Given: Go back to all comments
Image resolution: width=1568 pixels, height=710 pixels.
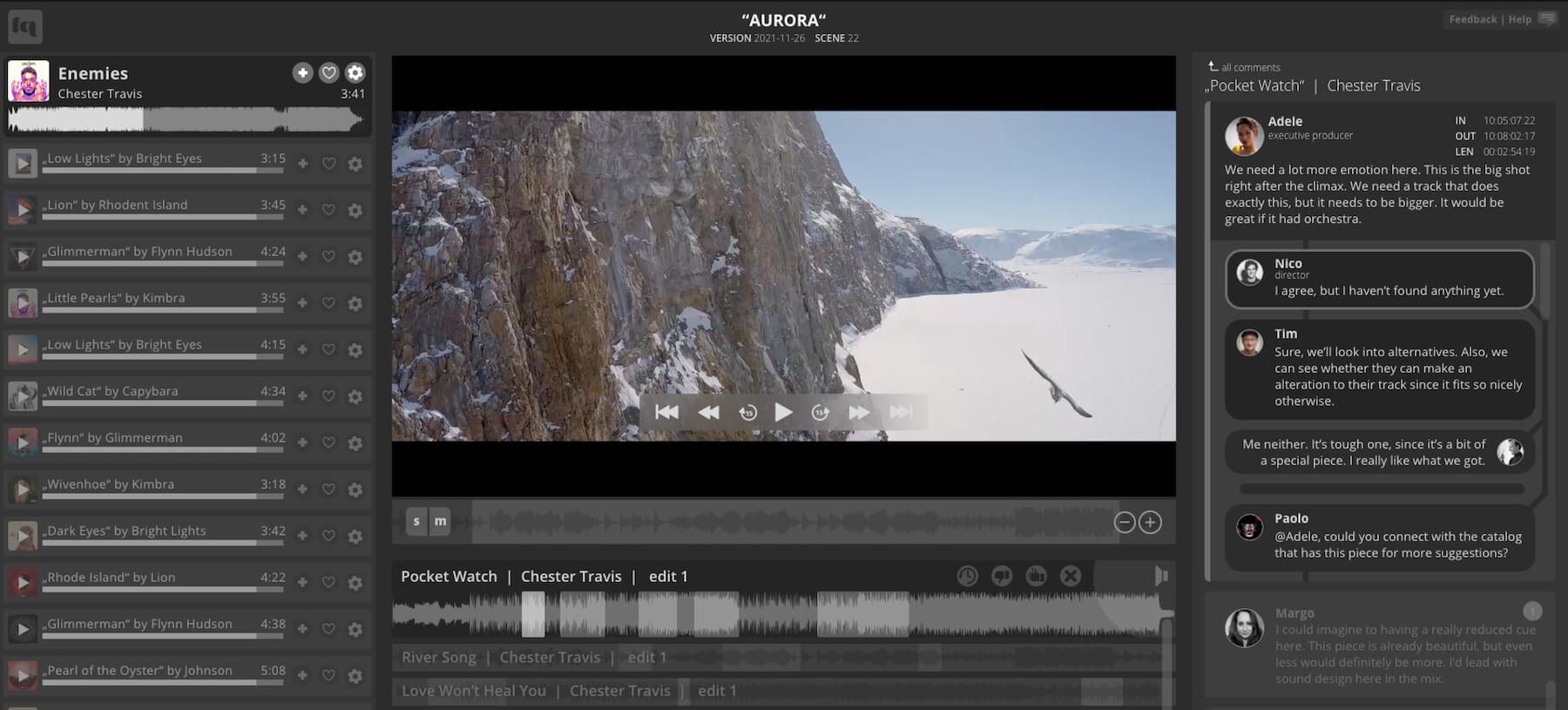Looking at the screenshot, I should pos(1244,67).
